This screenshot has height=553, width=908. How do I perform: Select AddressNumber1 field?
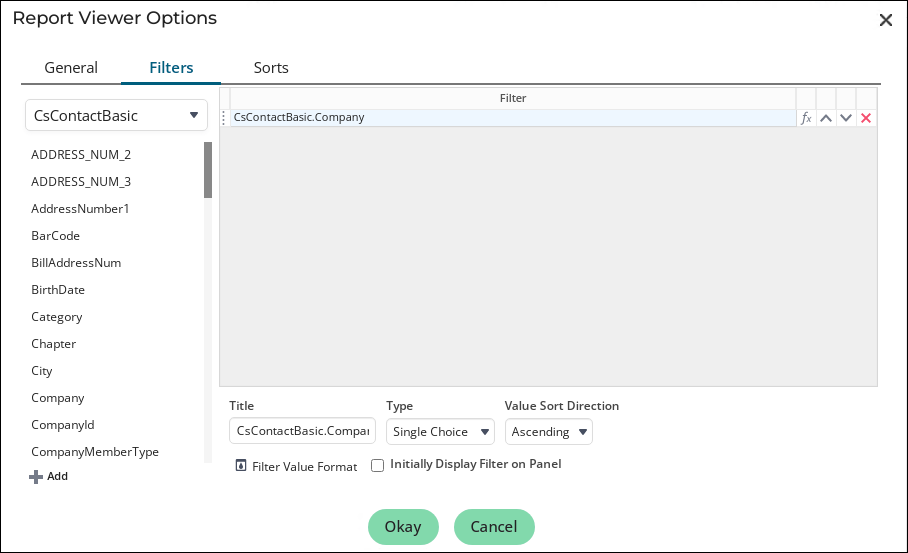coord(80,209)
